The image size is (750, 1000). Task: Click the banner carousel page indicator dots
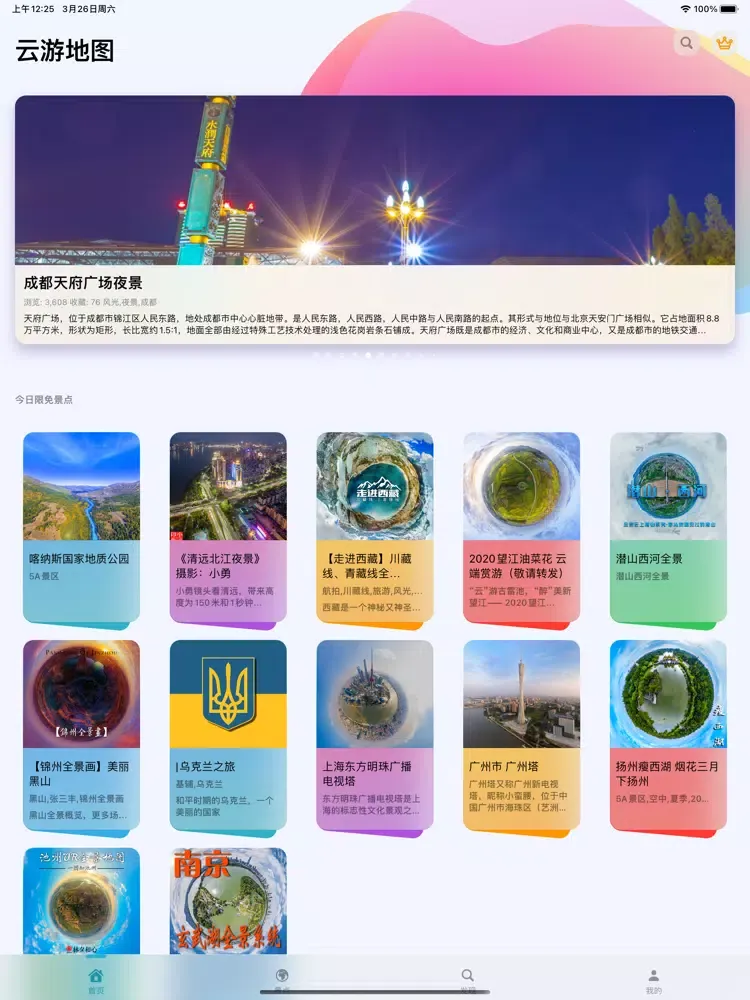pos(375,355)
